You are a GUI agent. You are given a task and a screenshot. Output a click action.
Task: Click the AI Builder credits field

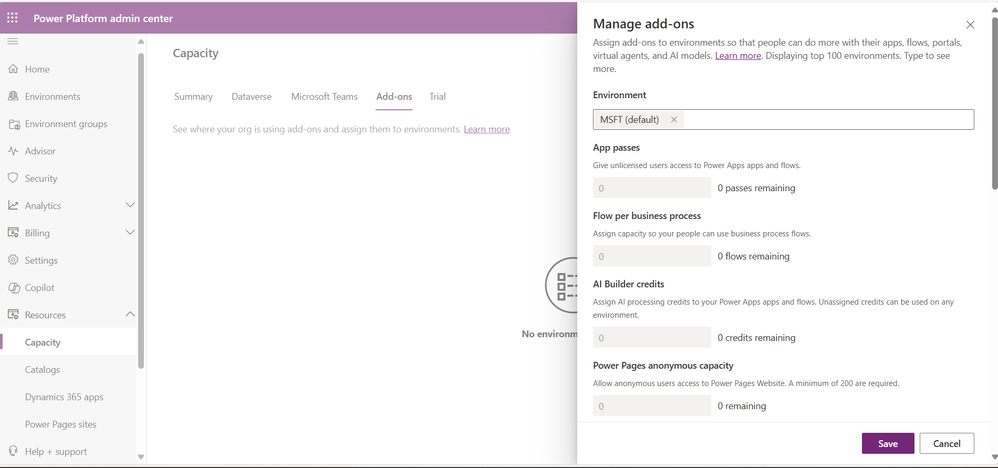pos(652,337)
